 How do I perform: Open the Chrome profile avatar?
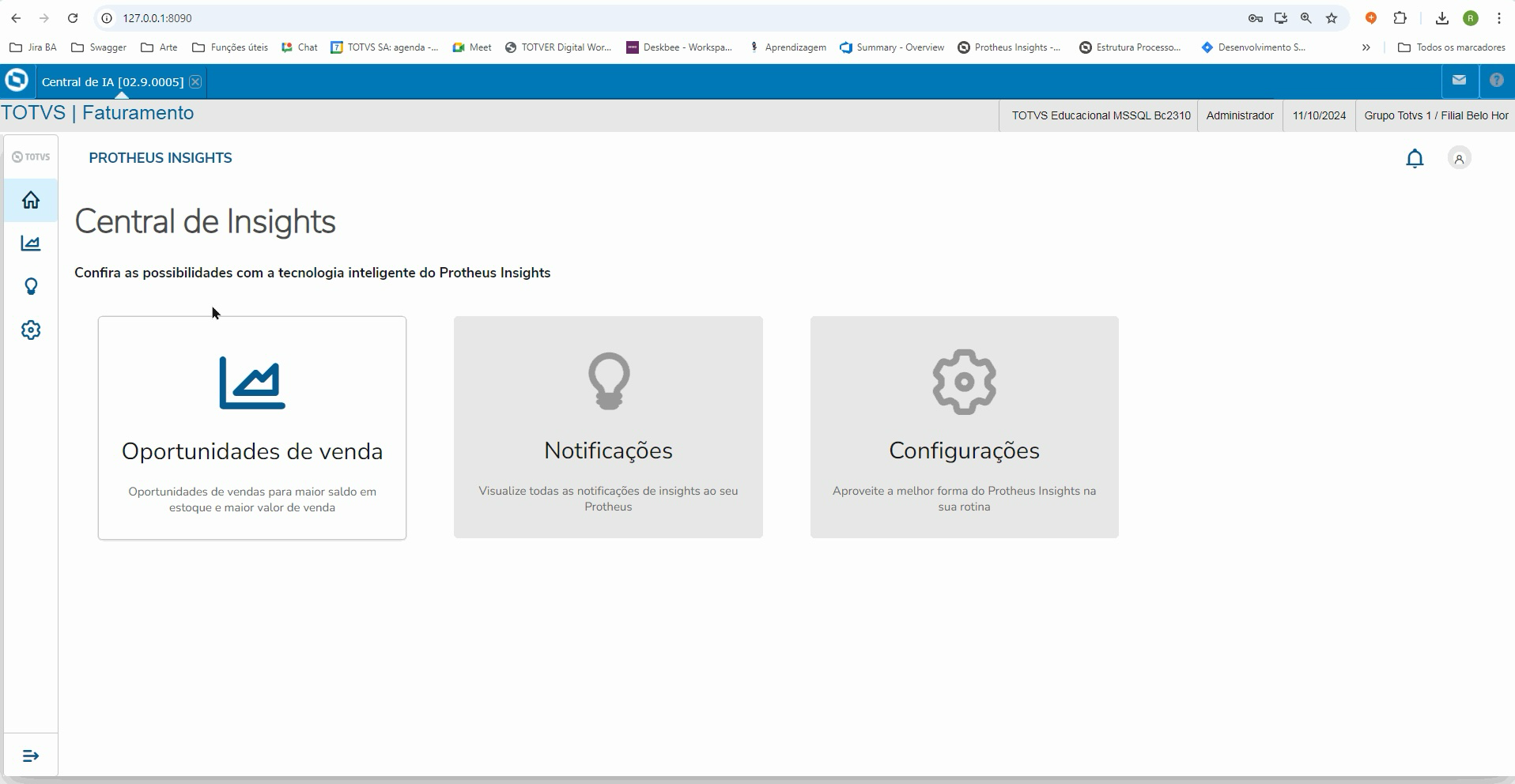(x=1471, y=18)
